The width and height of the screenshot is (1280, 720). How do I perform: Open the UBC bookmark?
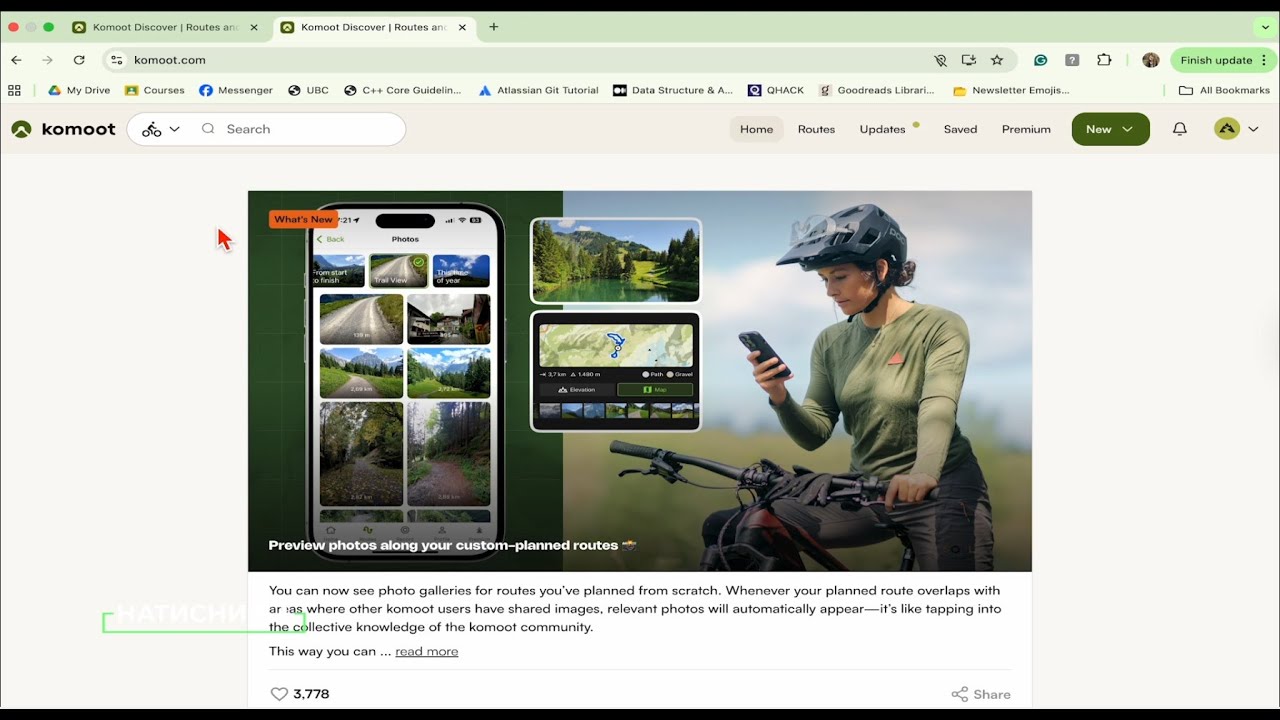308,90
